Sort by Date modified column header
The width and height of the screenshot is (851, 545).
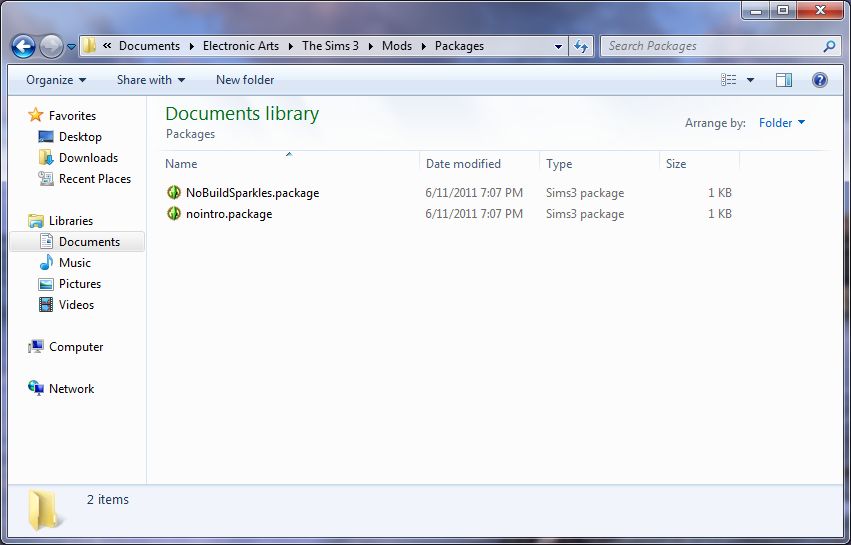(x=463, y=163)
